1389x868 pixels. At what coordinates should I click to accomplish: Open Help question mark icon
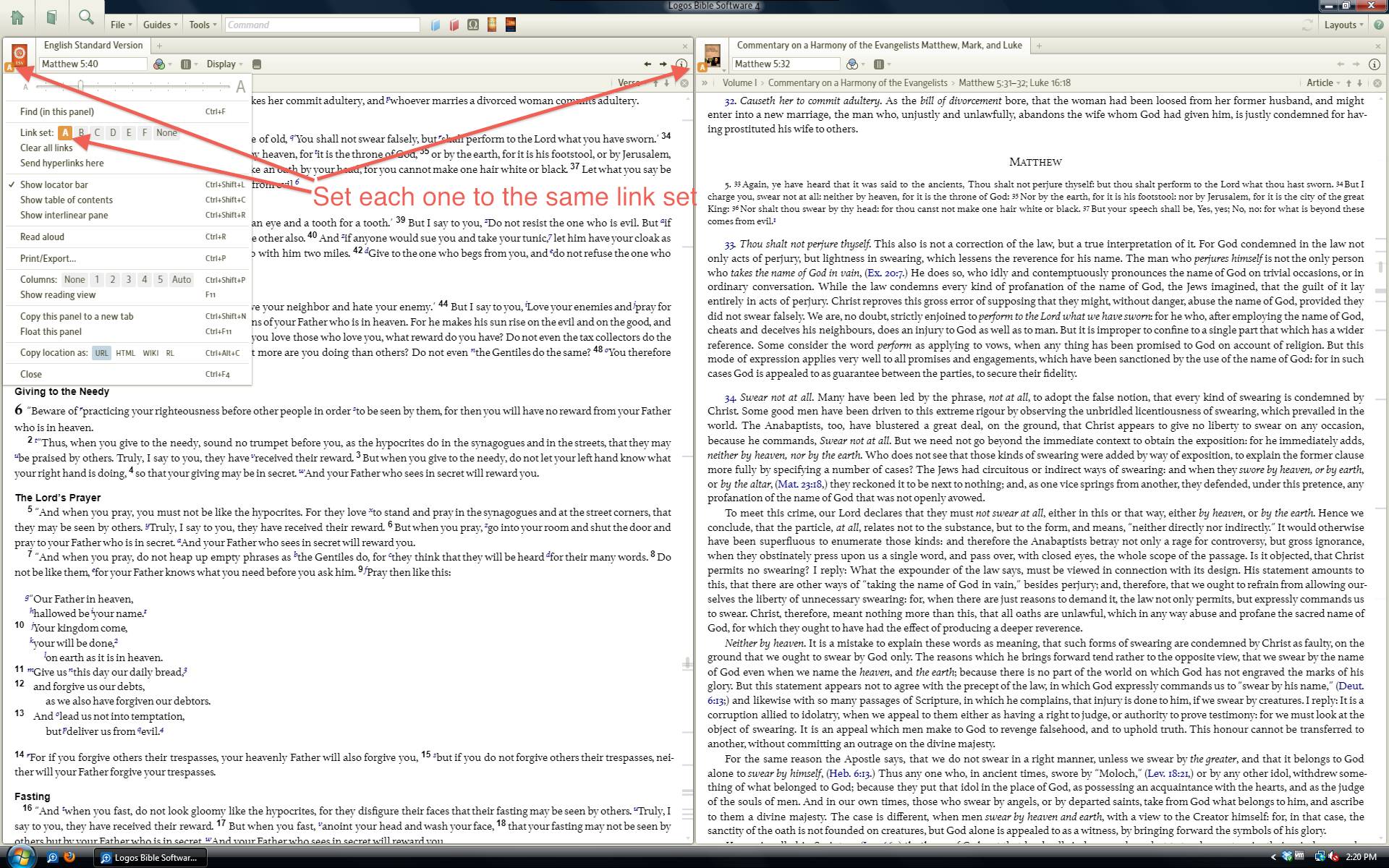pyautogui.click(x=1379, y=25)
